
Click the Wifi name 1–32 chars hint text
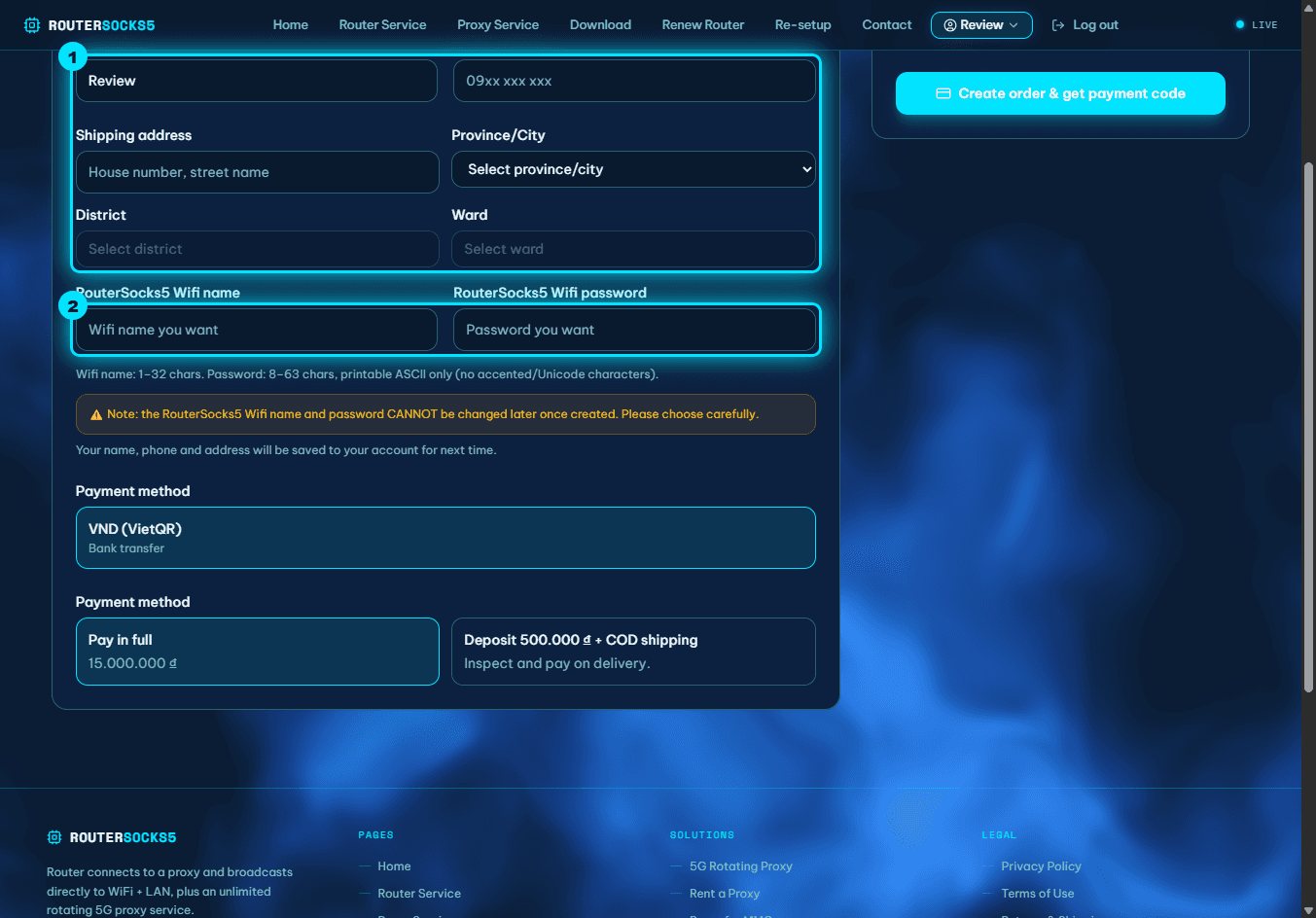pos(367,374)
